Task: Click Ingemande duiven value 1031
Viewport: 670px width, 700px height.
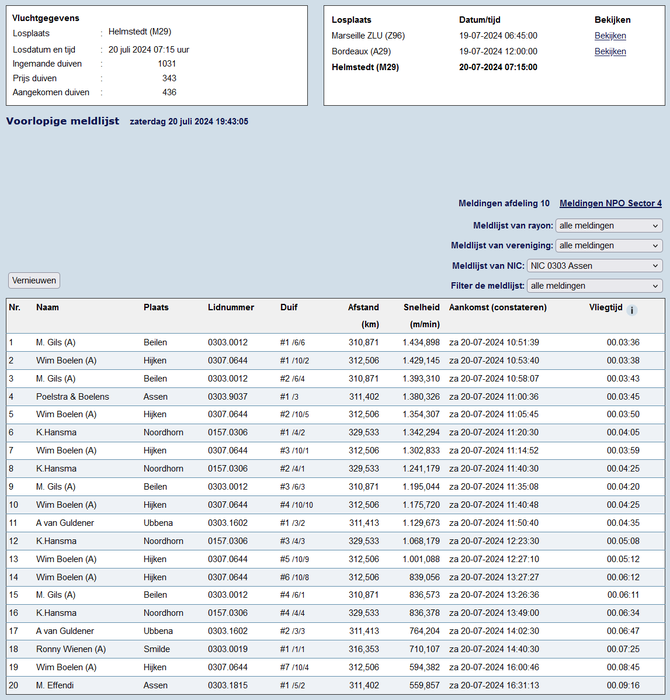Action: point(167,63)
